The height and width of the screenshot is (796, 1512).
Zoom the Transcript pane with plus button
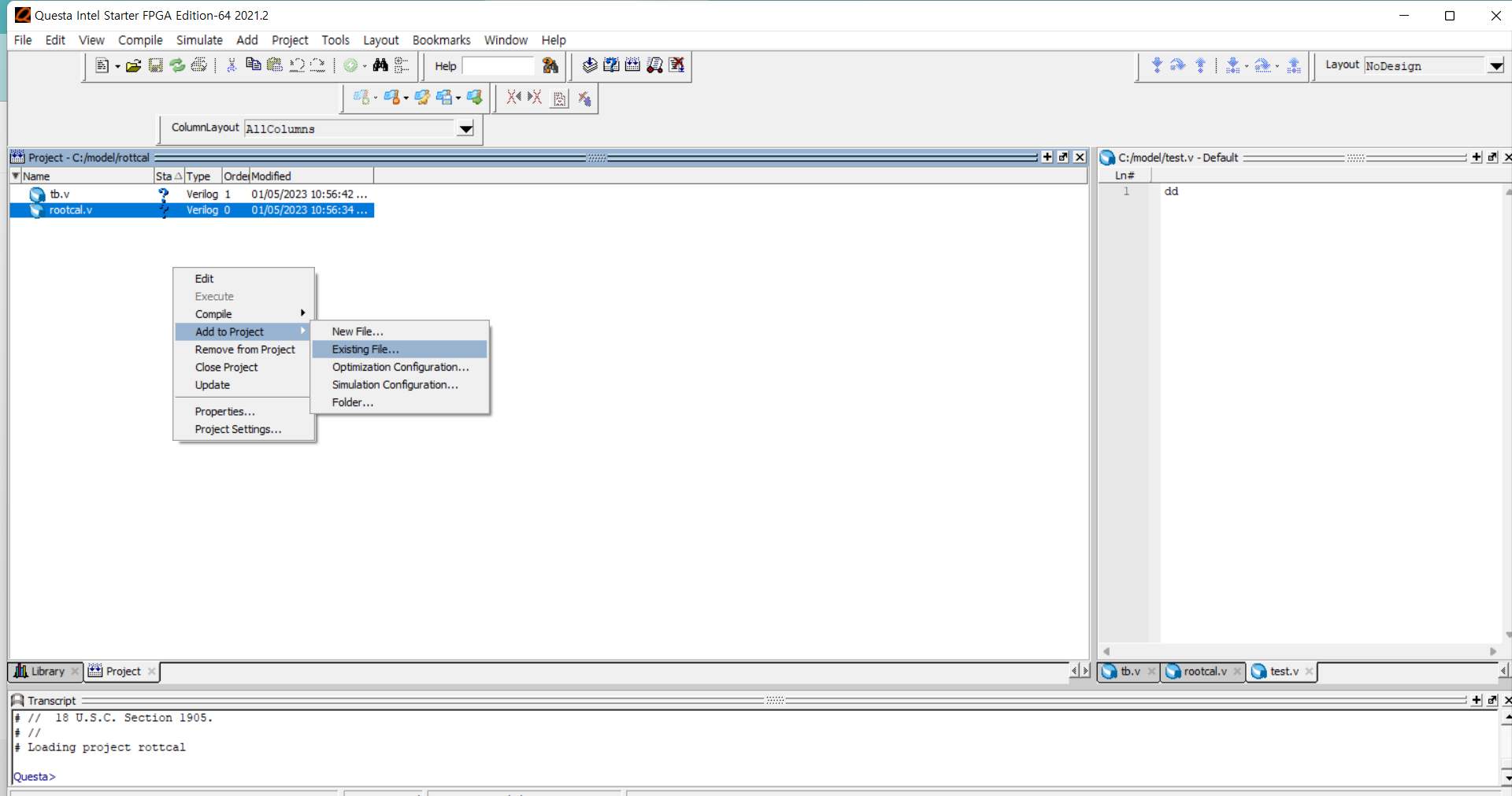1477,700
